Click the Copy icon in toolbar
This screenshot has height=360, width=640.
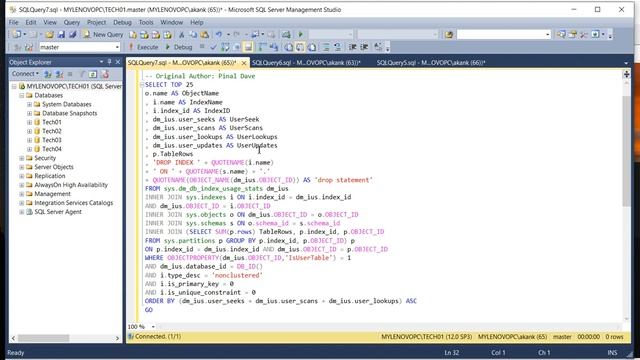point(193,35)
